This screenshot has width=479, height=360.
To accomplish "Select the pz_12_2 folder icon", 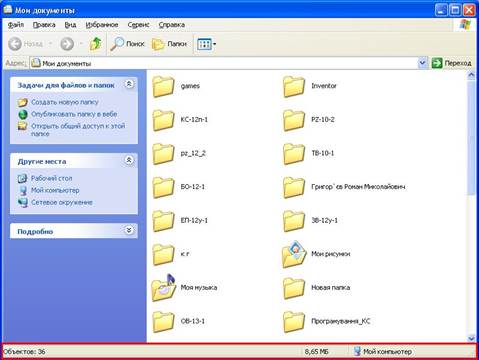I will [x=163, y=154].
